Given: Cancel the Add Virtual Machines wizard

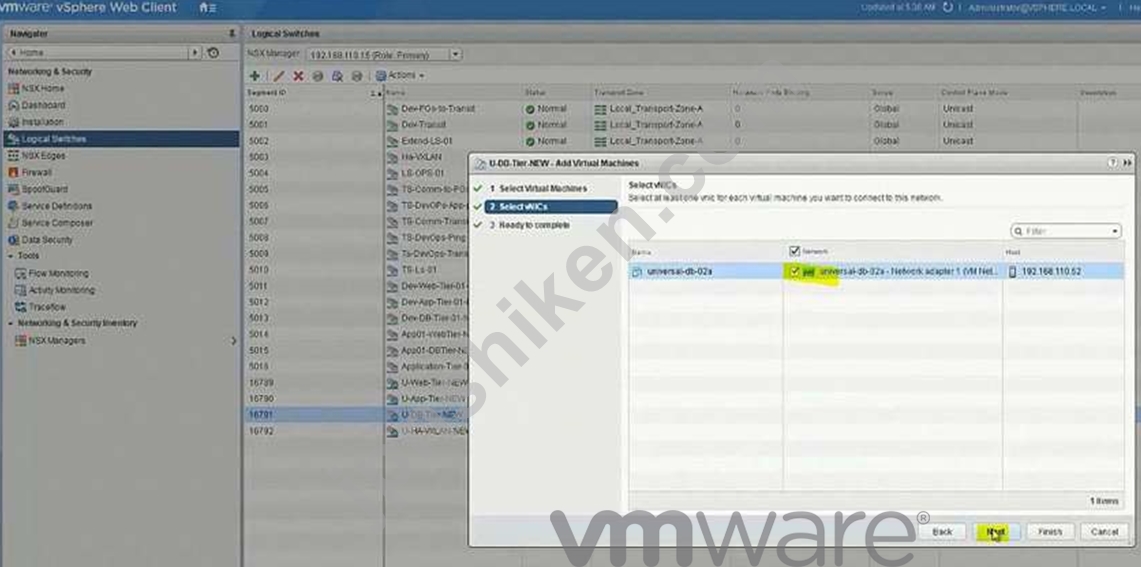Looking at the screenshot, I should tap(1105, 532).
